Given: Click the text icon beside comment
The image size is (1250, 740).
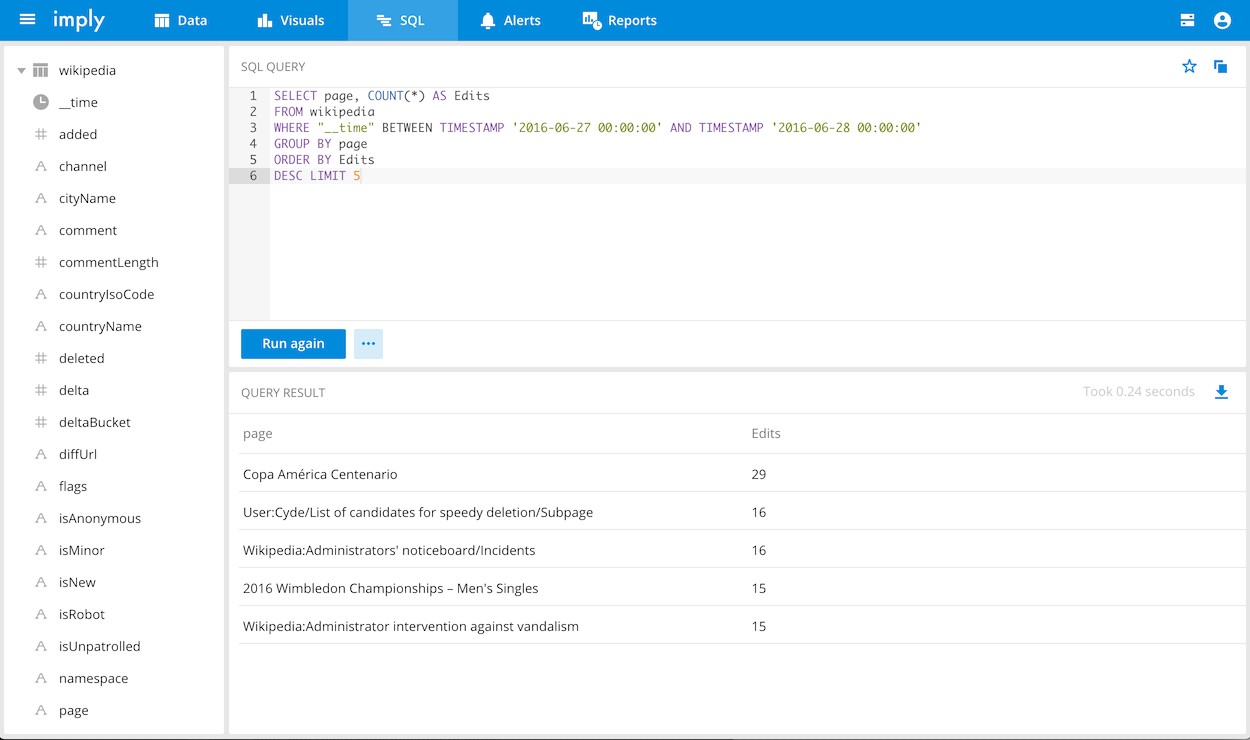Looking at the screenshot, I should tap(41, 230).
